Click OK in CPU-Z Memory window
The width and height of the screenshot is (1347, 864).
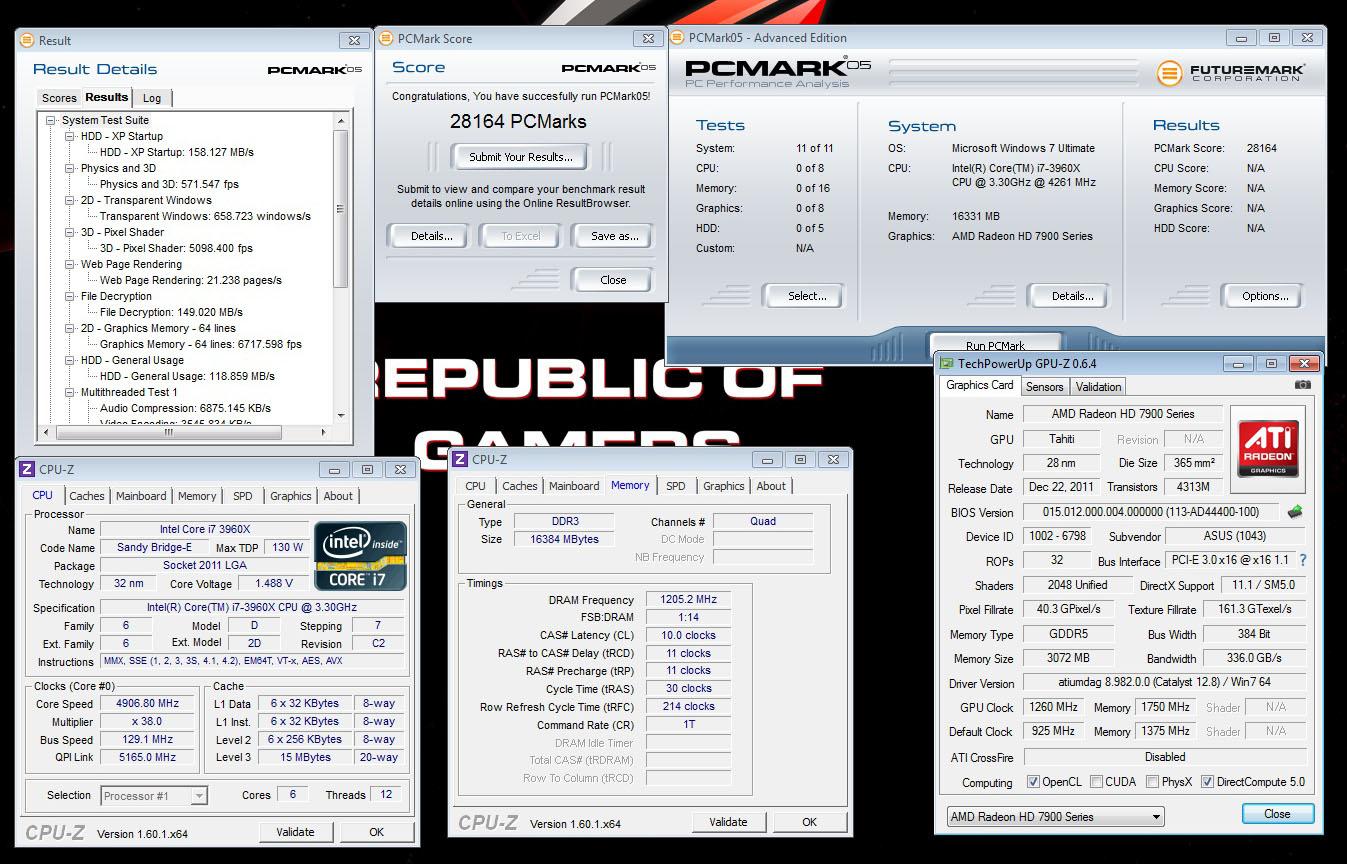point(809,822)
